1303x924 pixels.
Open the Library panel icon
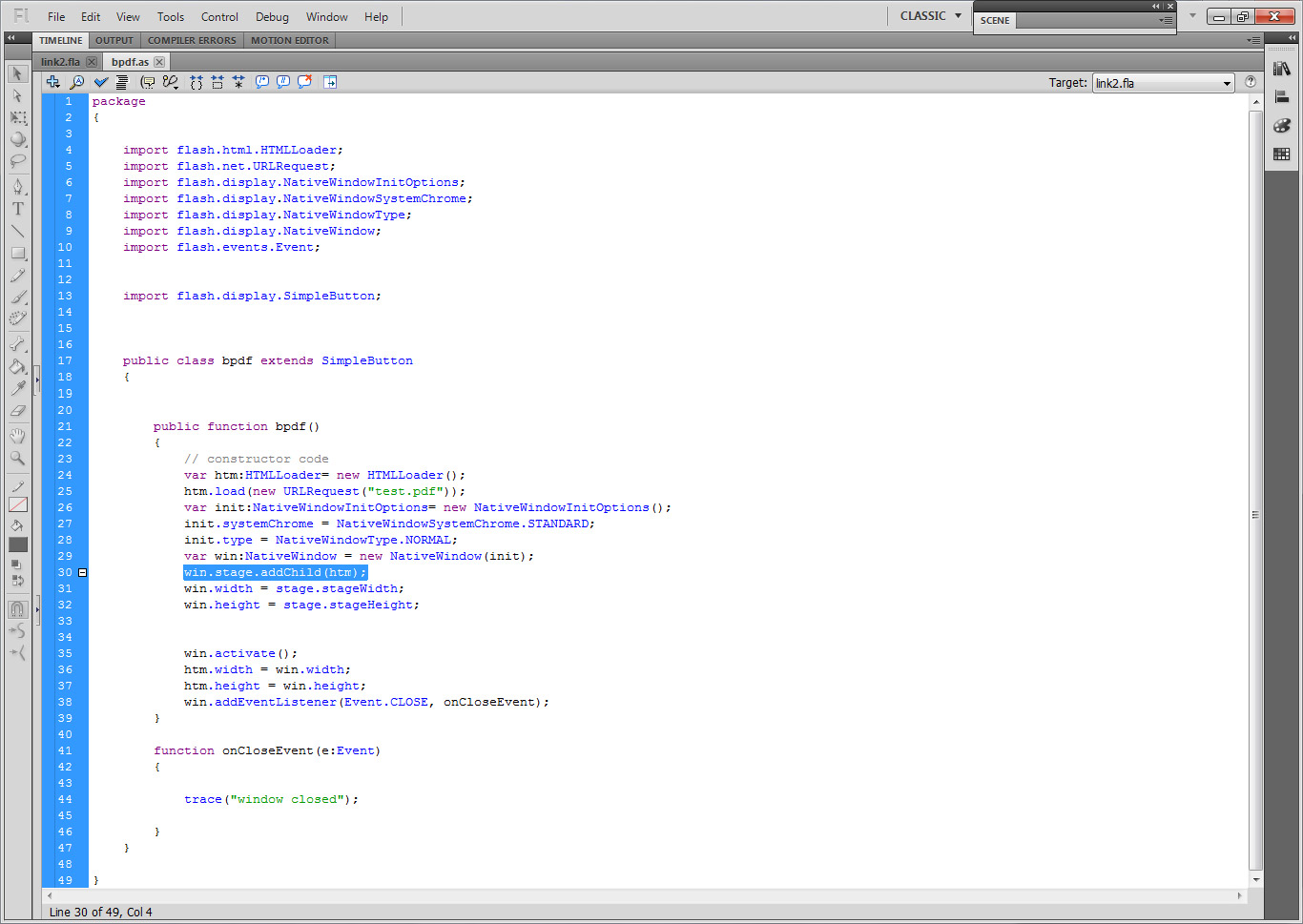(x=1282, y=69)
